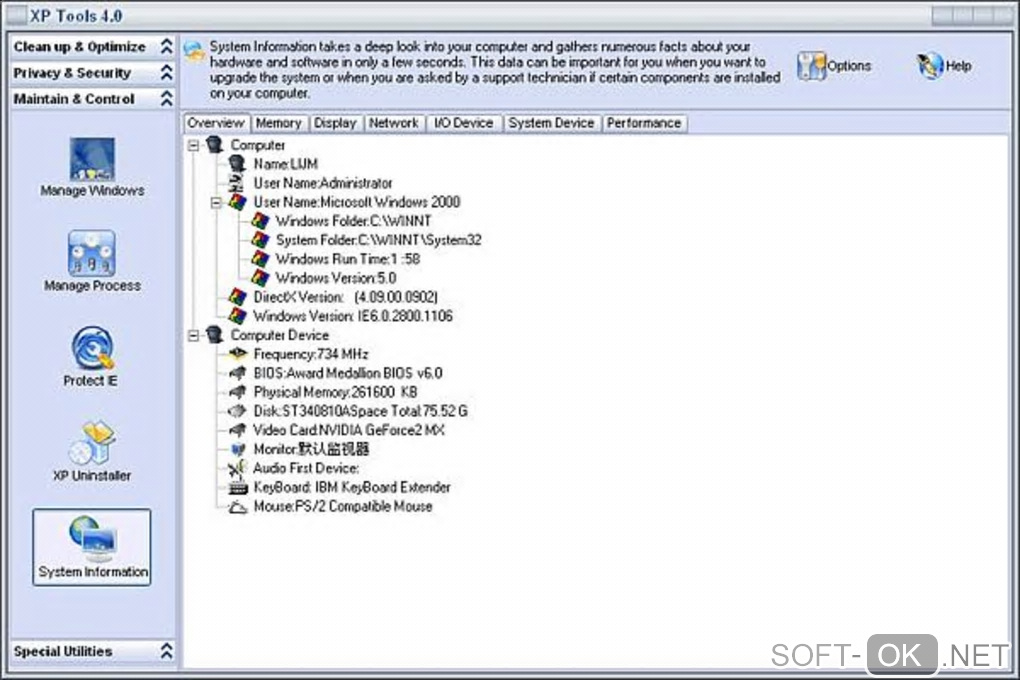Collapse the Computer tree node
This screenshot has width=1020, height=680.
coord(193,145)
